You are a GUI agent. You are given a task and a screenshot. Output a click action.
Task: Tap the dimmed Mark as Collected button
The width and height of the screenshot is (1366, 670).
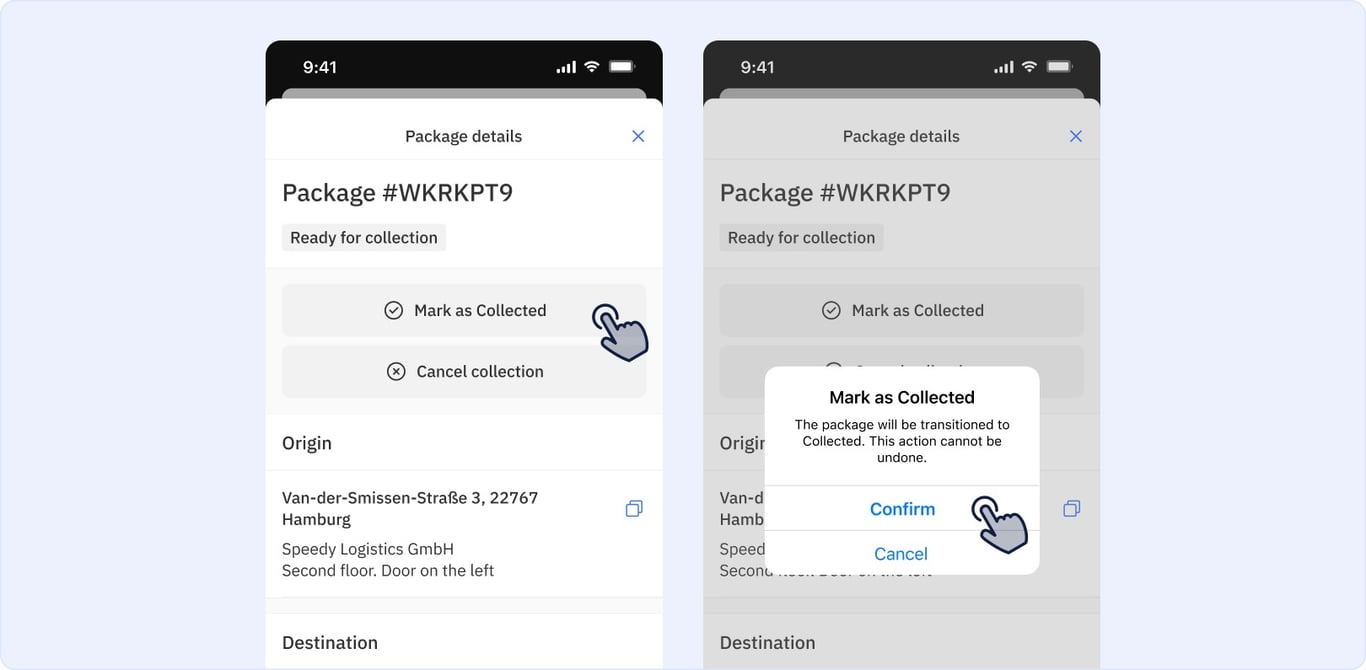tap(902, 310)
